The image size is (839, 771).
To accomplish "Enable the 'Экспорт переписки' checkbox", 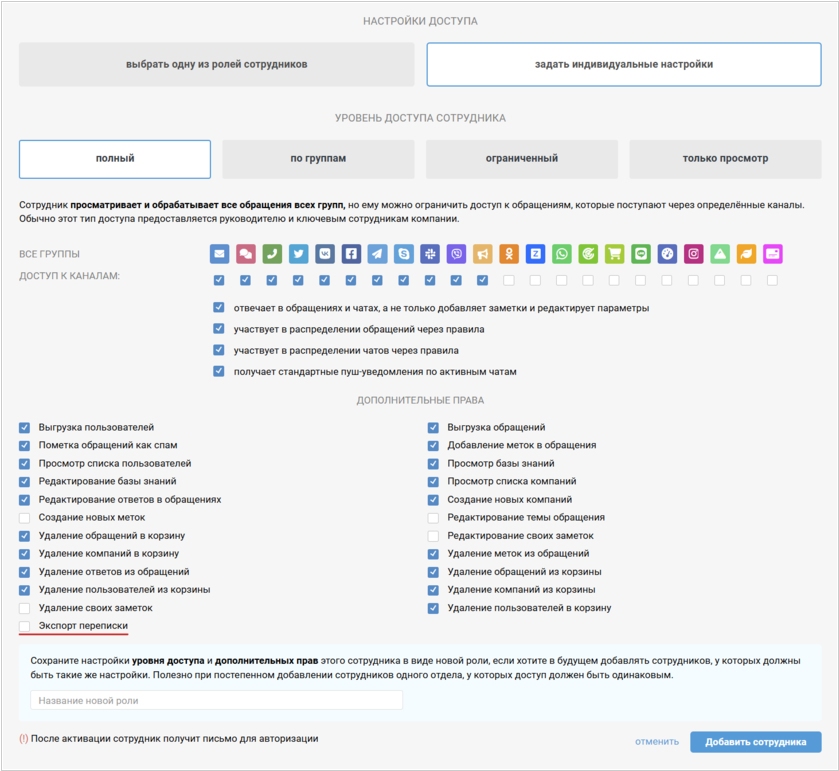I will pos(25,626).
